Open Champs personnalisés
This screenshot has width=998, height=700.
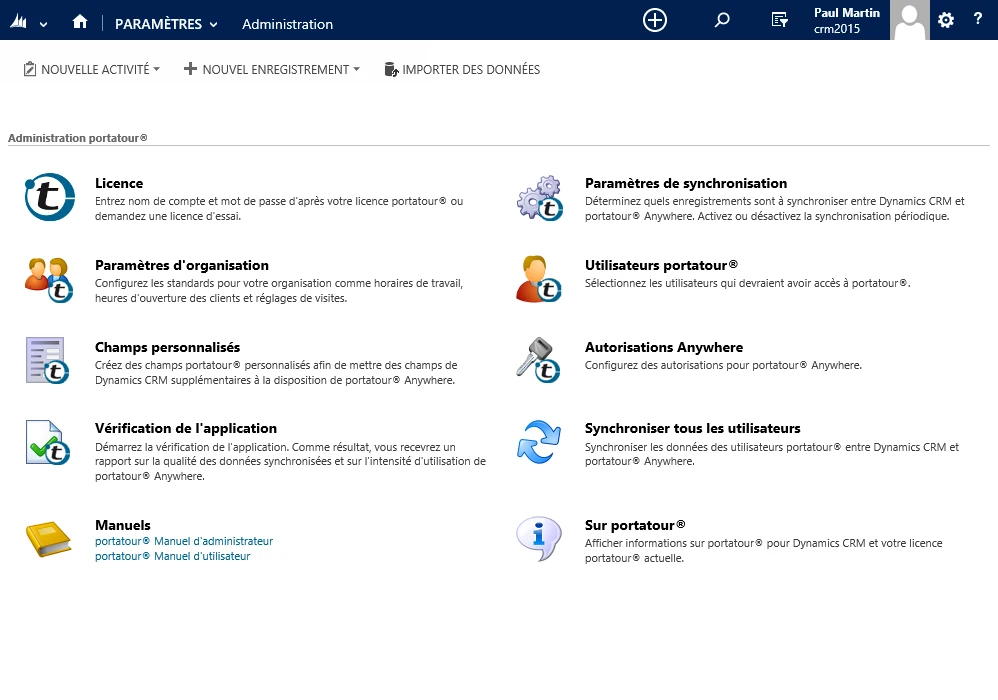167,347
